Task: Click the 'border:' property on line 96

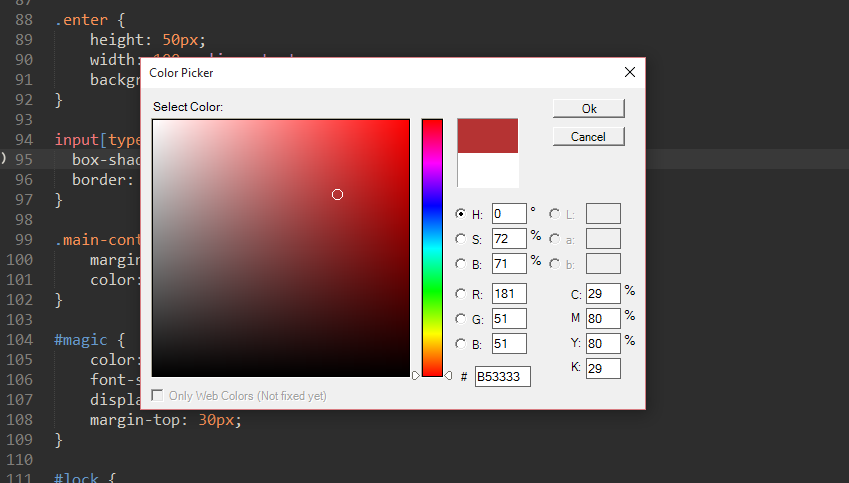Action: coord(103,180)
